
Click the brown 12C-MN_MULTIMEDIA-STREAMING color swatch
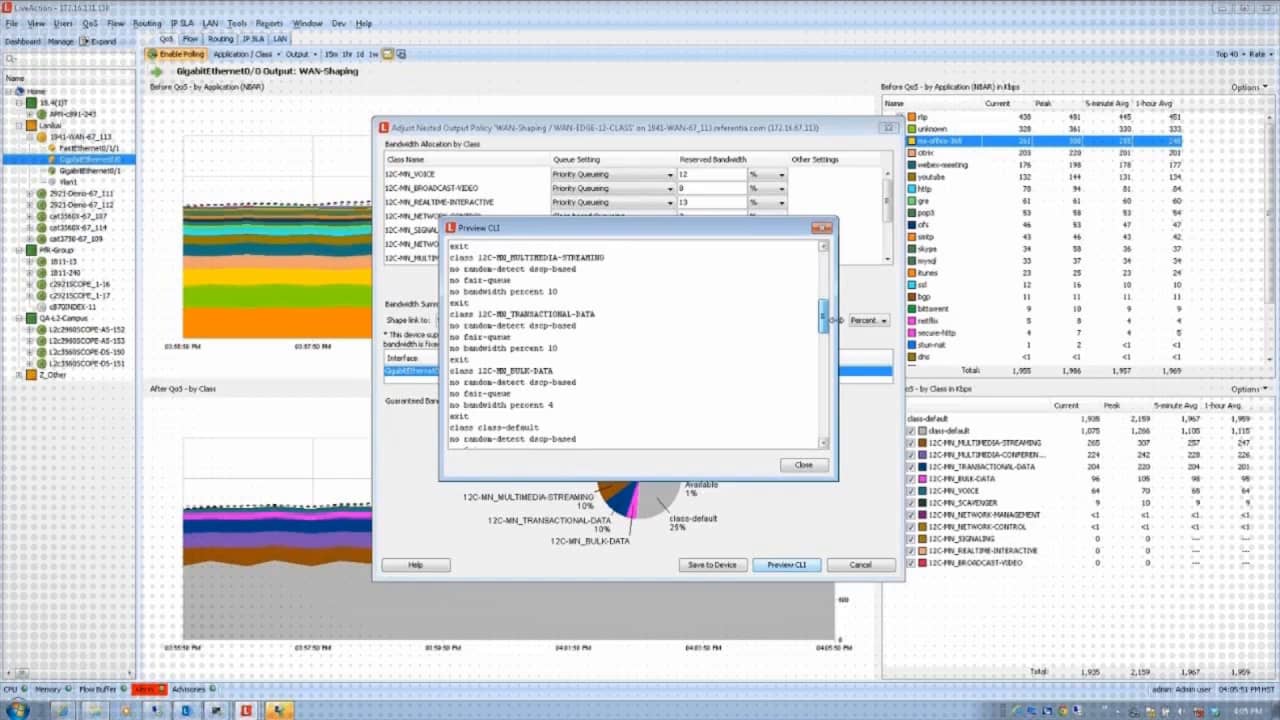pos(923,443)
